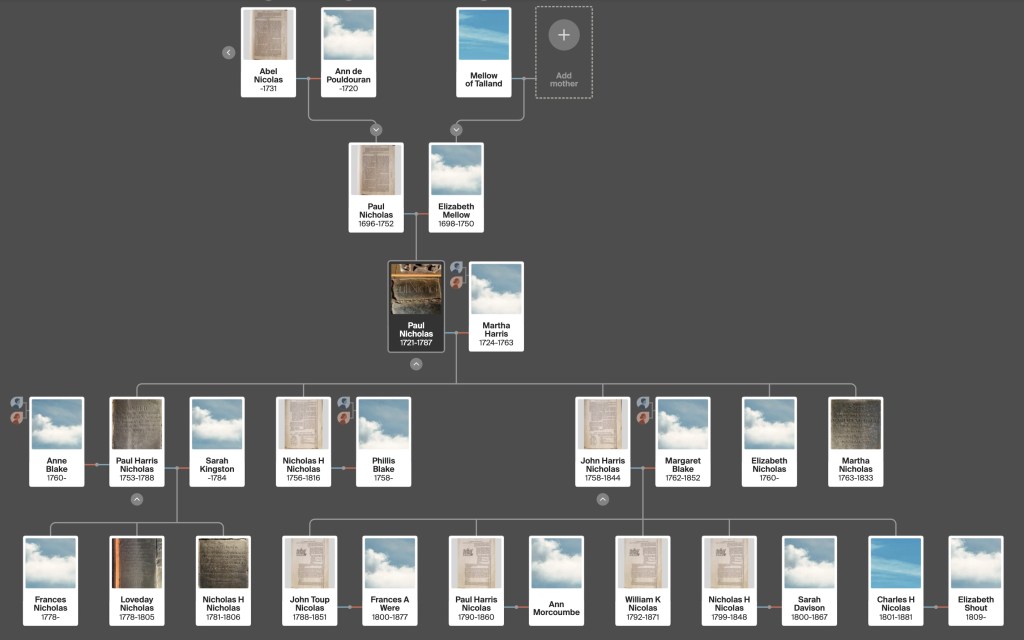
Task: Click Martha Harris's orange mother icon
Action: [457, 283]
